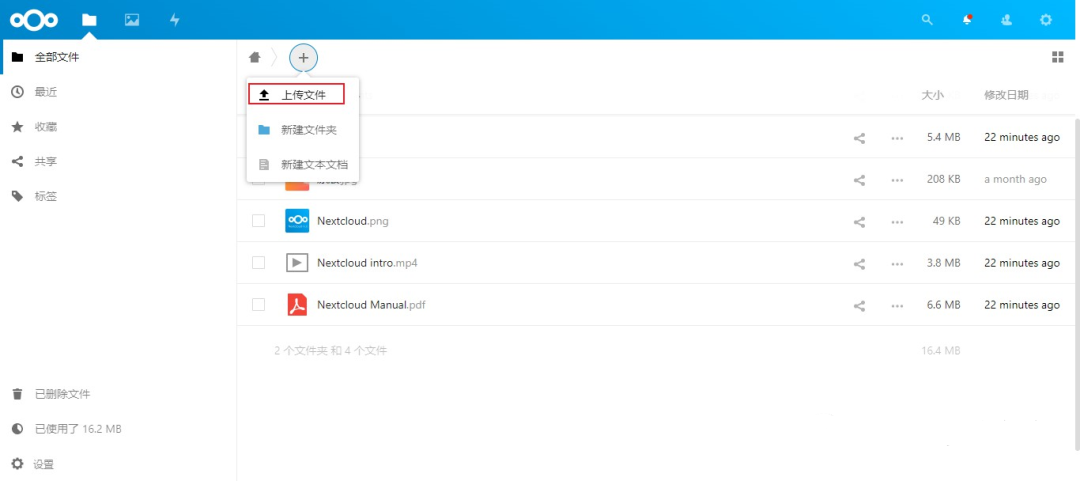Click the 16.4 MB total size
This screenshot has width=1080, height=481.
point(941,351)
